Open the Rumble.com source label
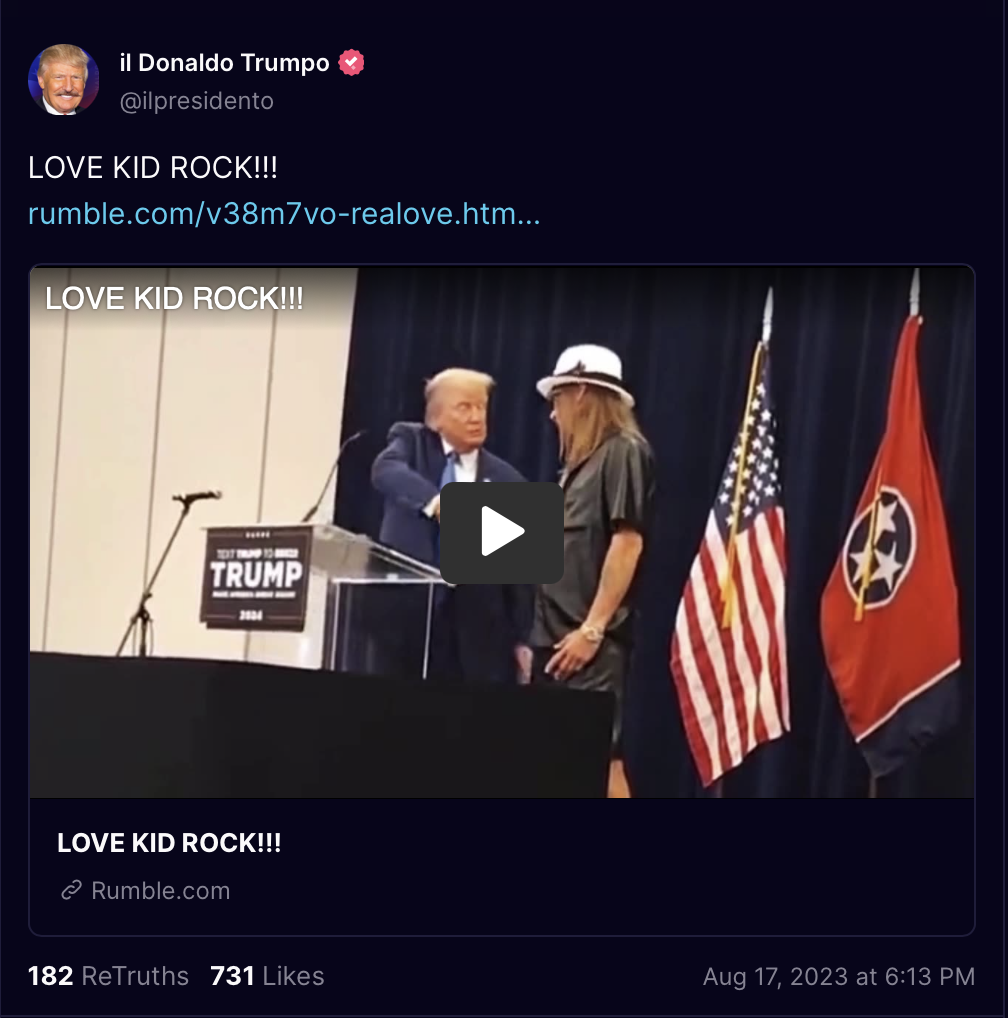 (160, 891)
